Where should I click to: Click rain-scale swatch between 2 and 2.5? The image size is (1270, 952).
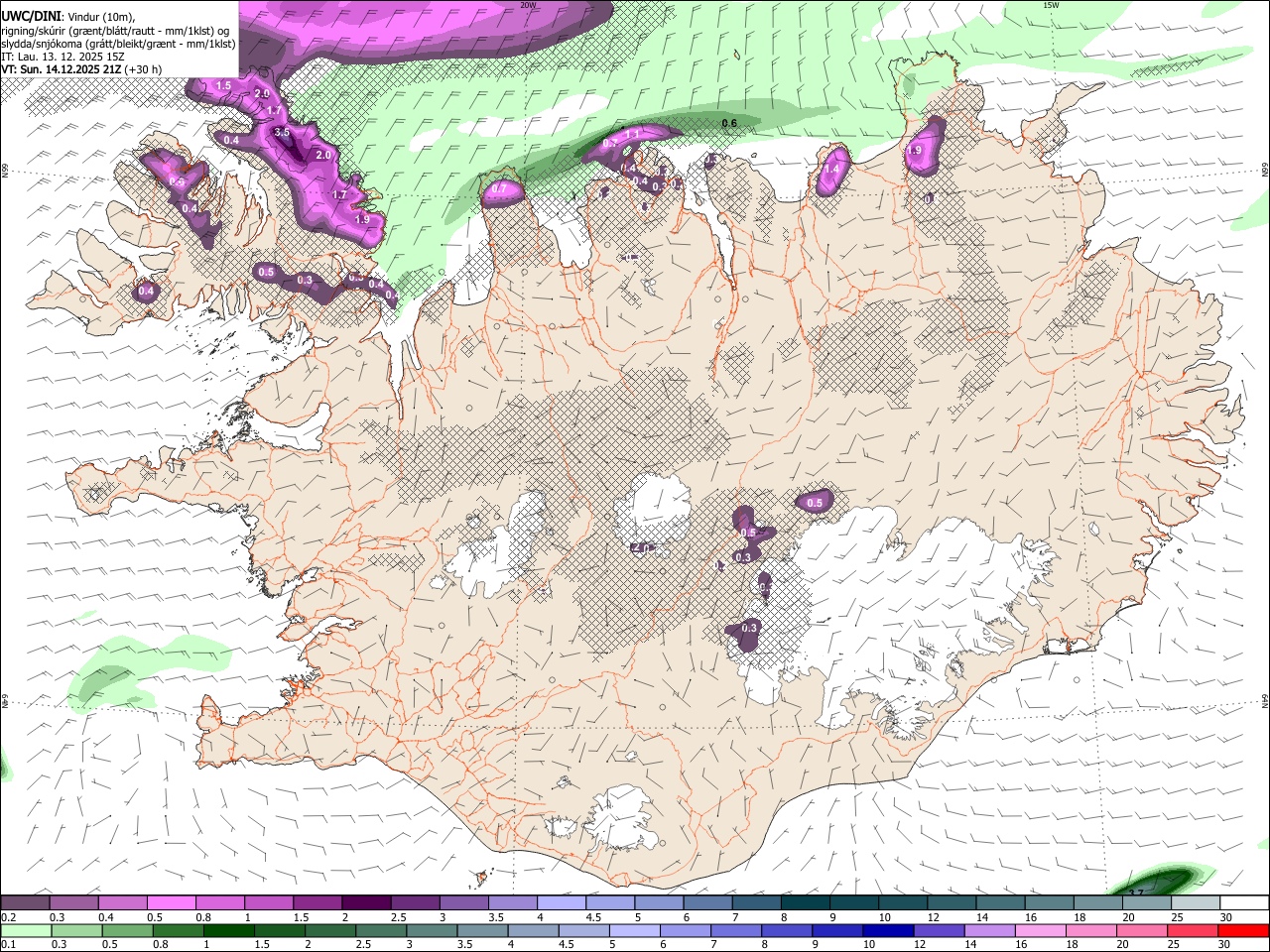329,930
